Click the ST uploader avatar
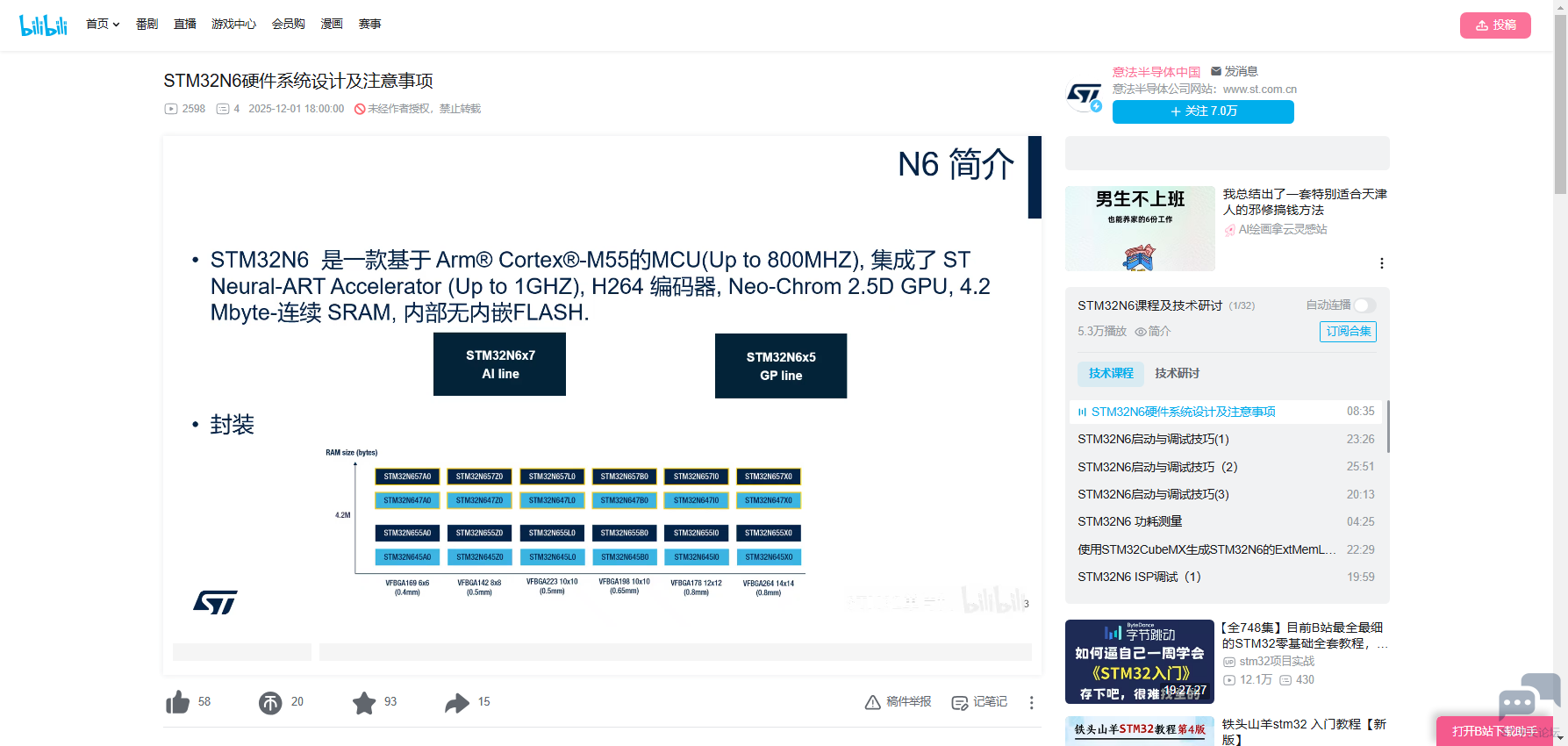This screenshot has width=1568, height=746. (x=1084, y=96)
